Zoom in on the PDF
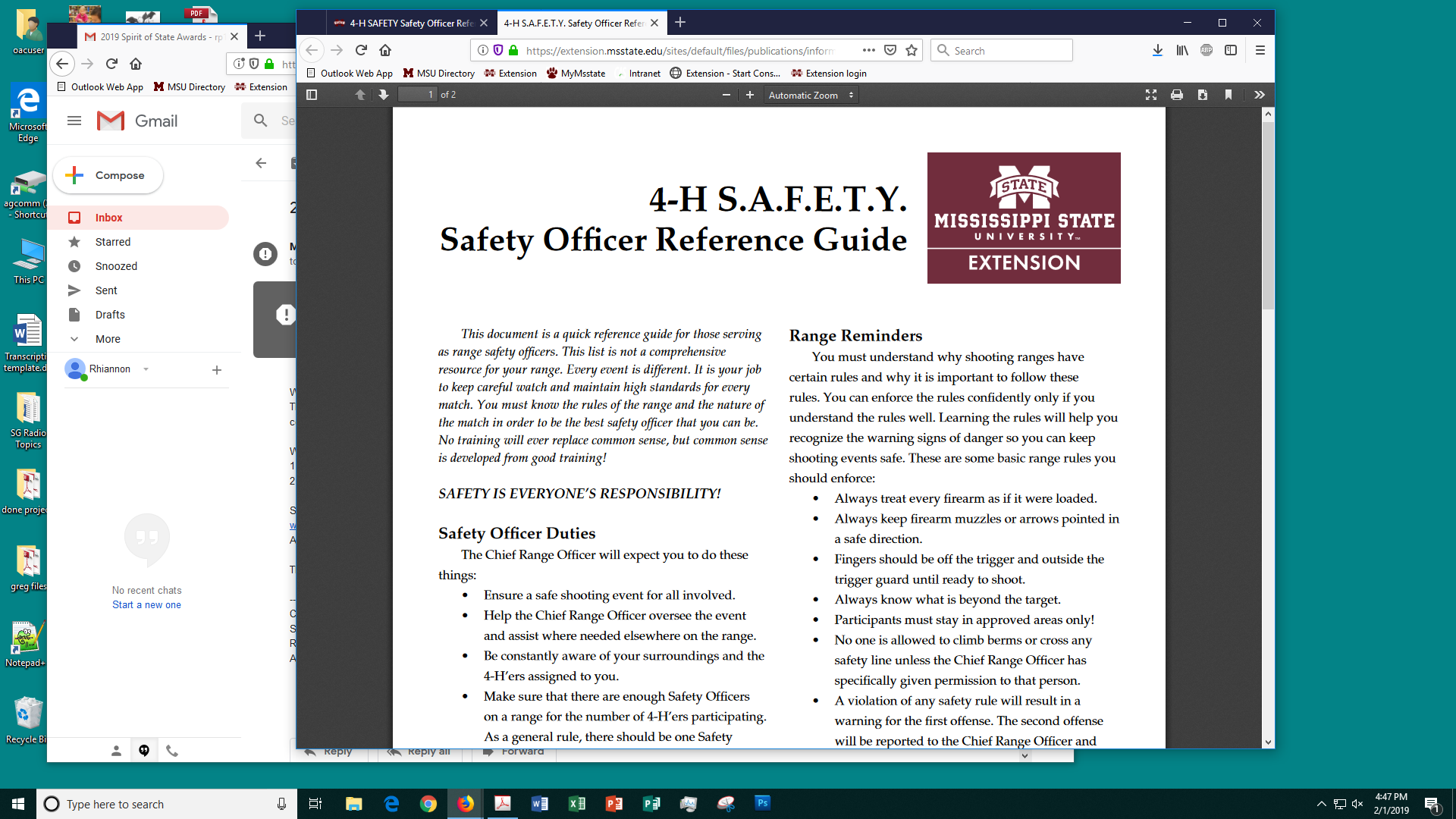 coord(750,95)
